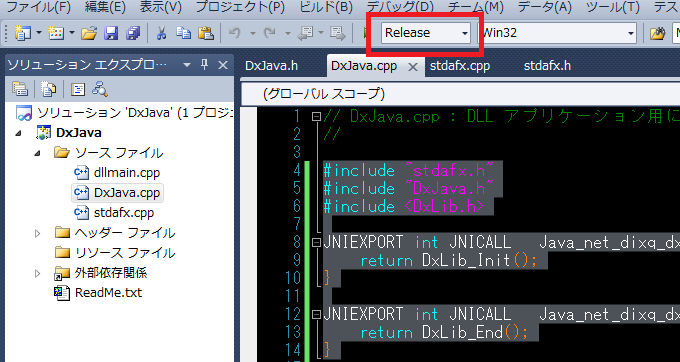Collapse the DxLib_End function at line 12

point(316,314)
